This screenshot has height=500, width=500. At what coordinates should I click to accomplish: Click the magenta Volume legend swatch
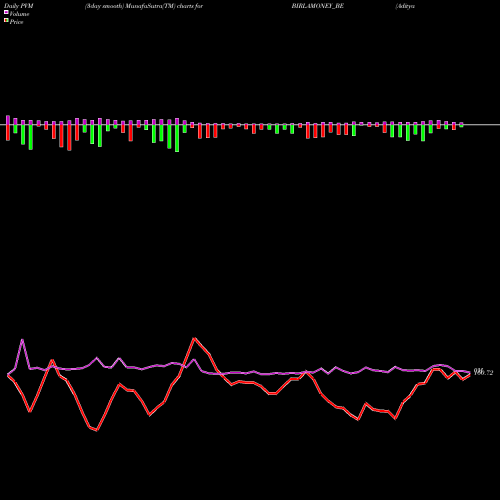click(6, 12)
